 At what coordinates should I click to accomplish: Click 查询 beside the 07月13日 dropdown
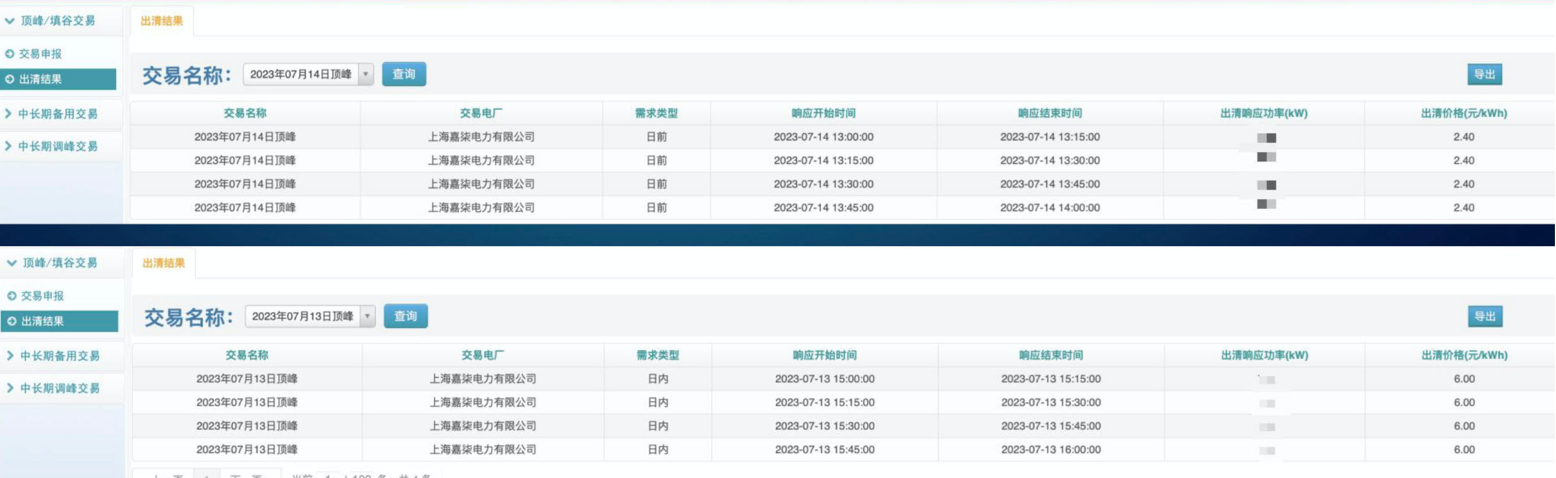405,316
